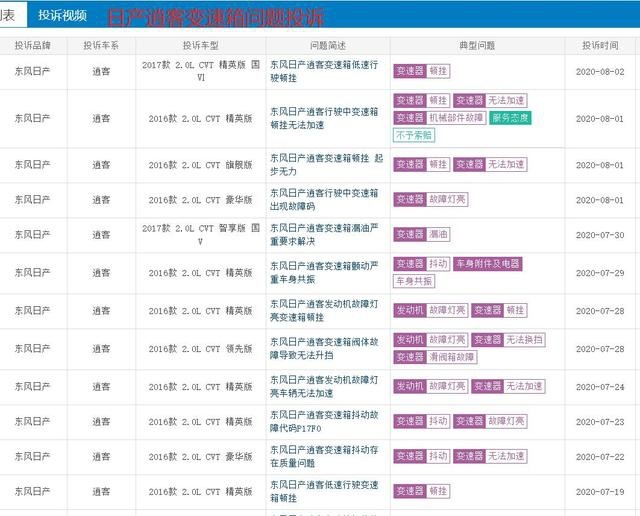Open complaint 东风日产逍客变速箱抖动故障代码P17F0
This screenshot has height=516, width=640.
324,422
